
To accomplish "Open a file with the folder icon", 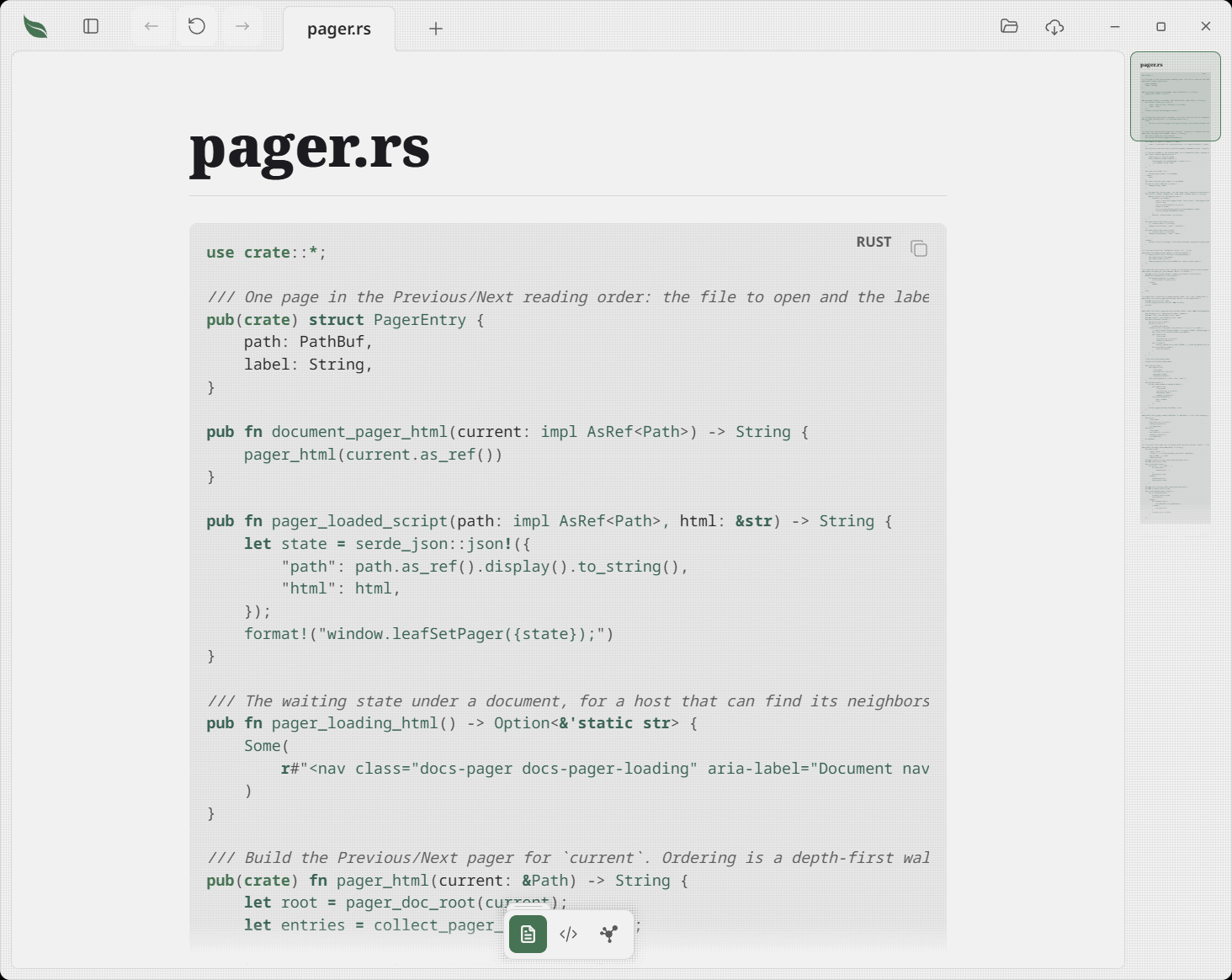I will click(x=1009, y=27).
